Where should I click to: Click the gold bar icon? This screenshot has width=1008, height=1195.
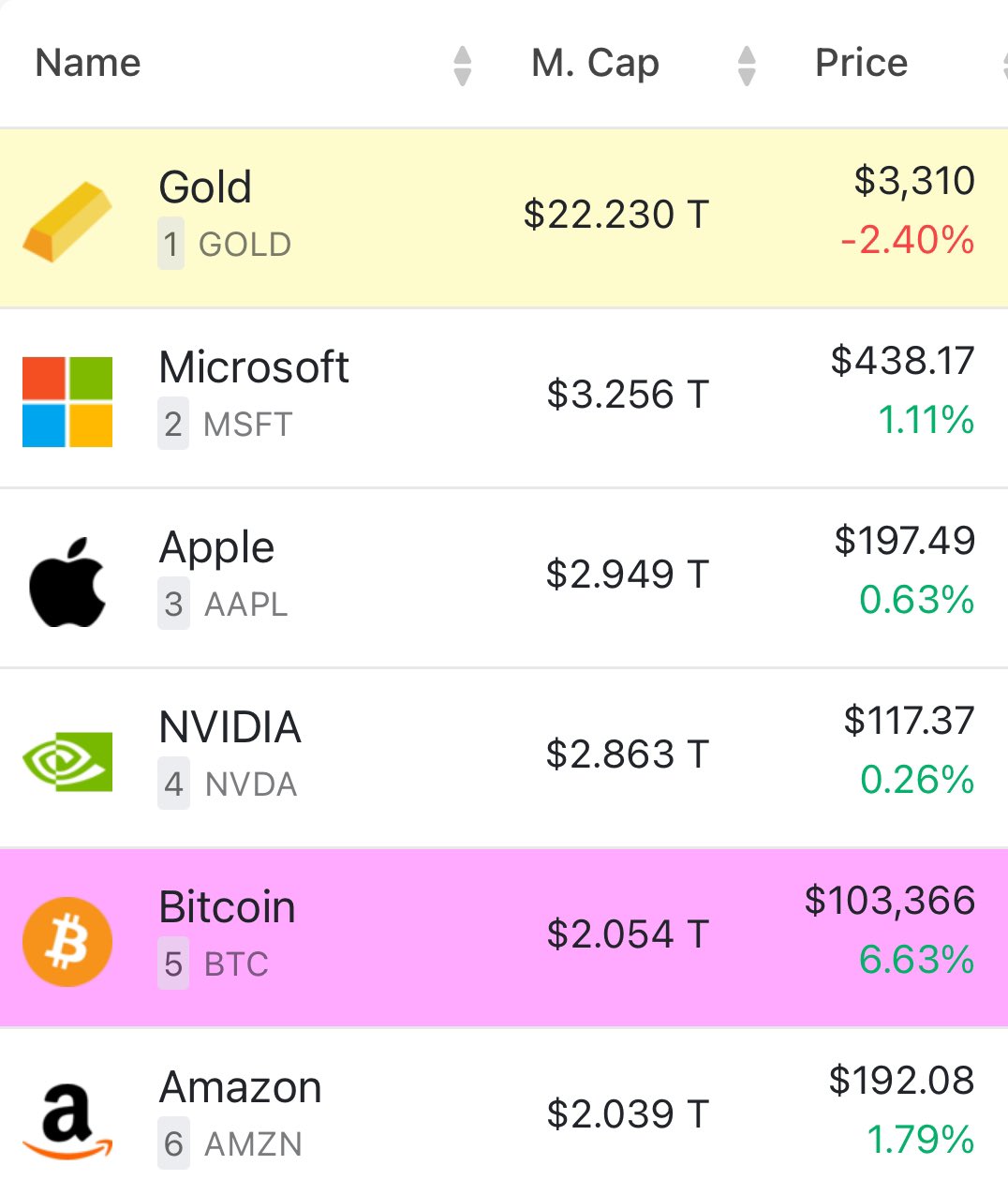pos(67,221)
